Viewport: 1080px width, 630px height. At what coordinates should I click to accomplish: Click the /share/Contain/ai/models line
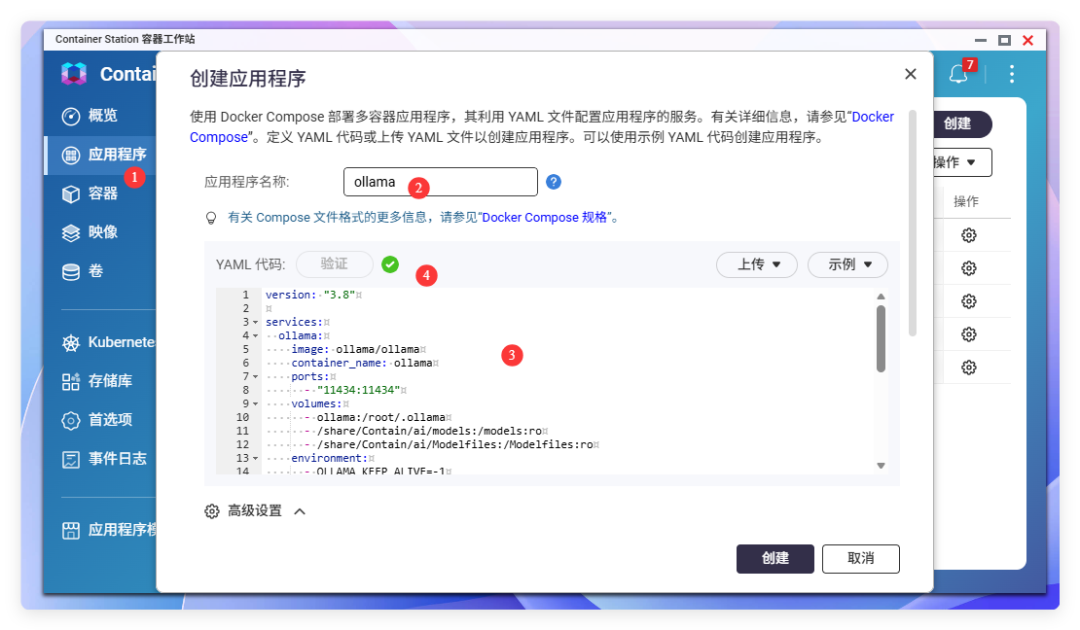point(429,431)
